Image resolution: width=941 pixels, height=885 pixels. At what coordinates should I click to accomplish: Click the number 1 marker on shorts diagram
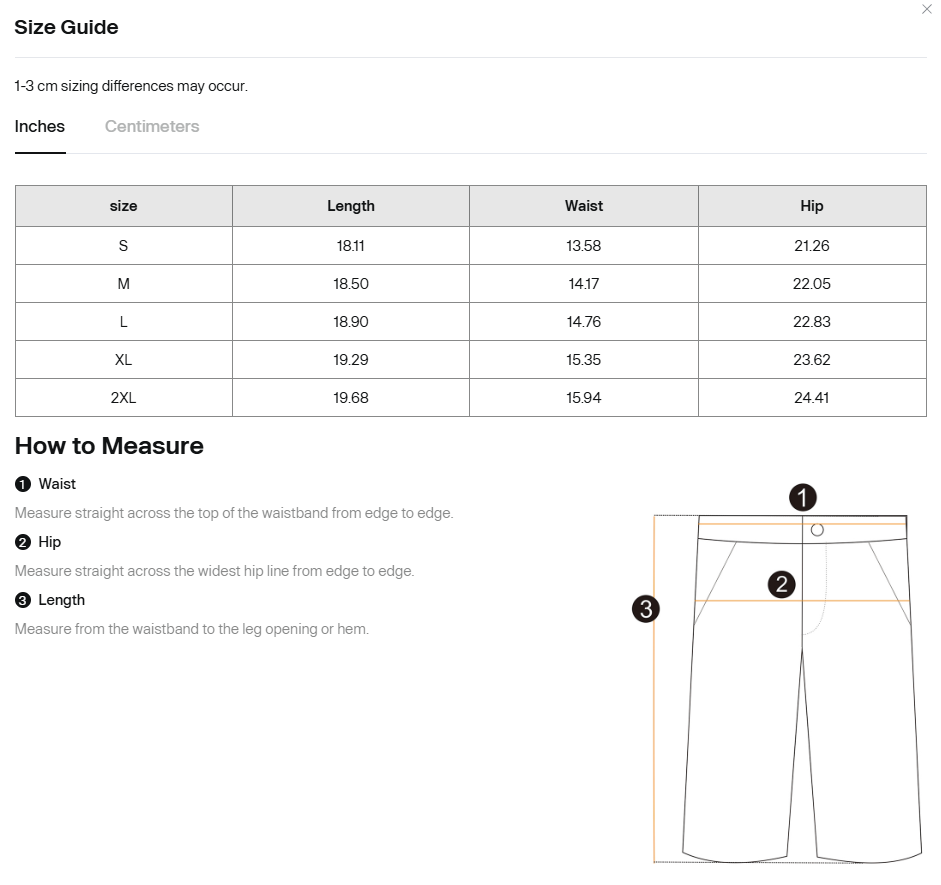[802, 497]
